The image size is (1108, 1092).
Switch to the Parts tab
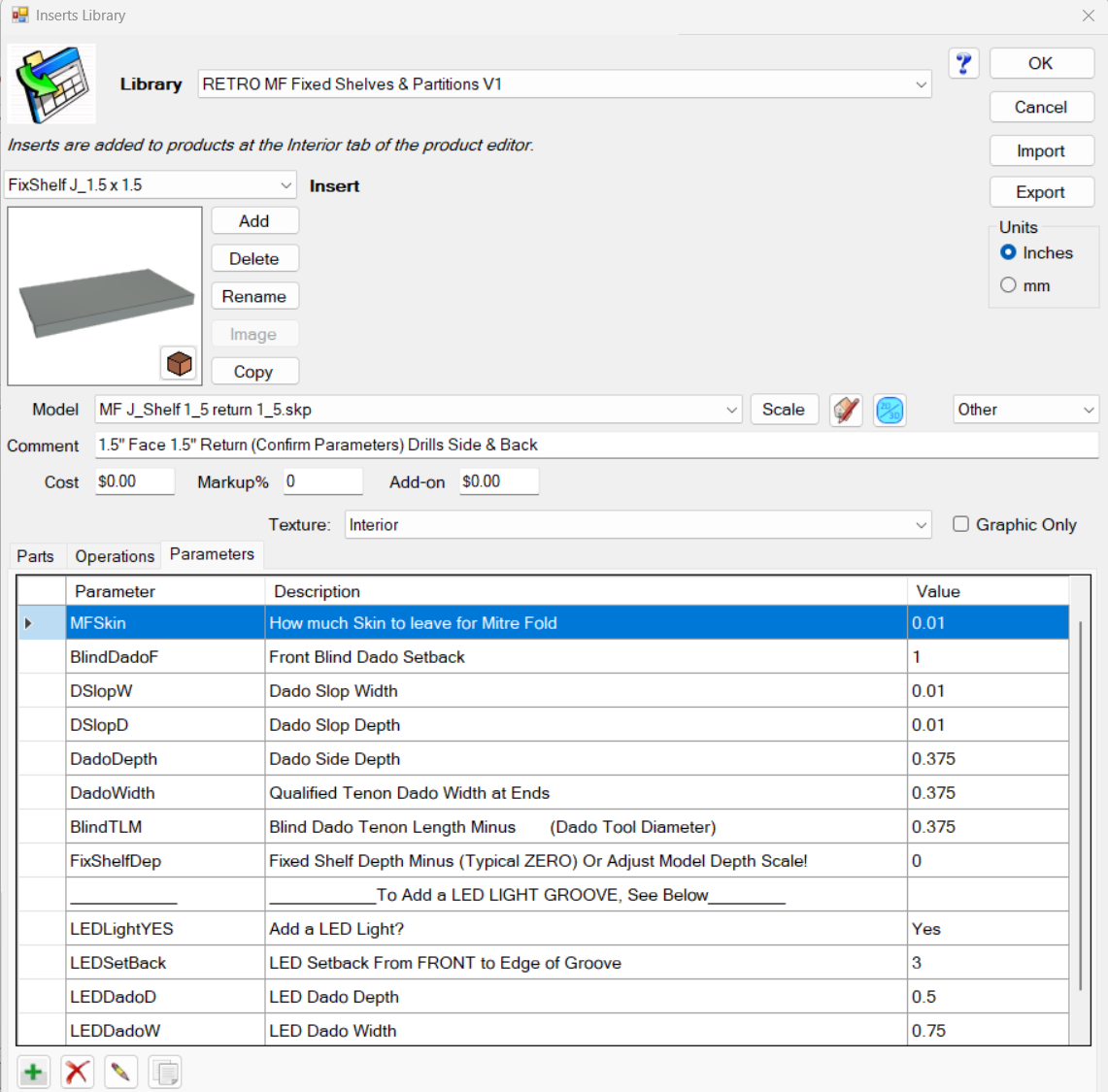coord(36,556)
